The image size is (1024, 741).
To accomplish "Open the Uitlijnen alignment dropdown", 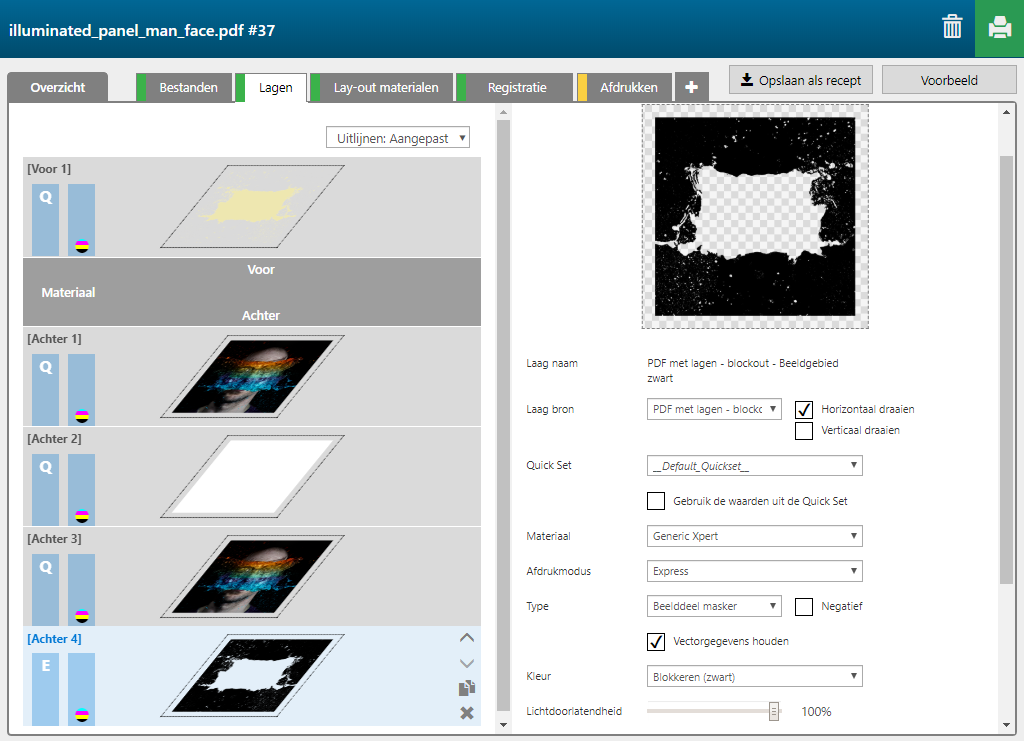I will click(x=398, y=138).
